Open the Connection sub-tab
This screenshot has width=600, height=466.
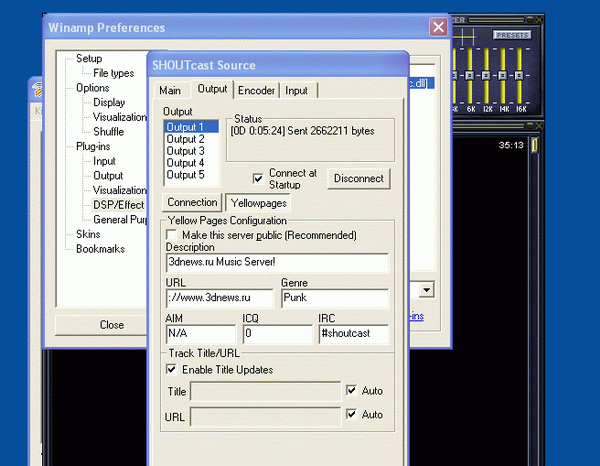[192, 202]
